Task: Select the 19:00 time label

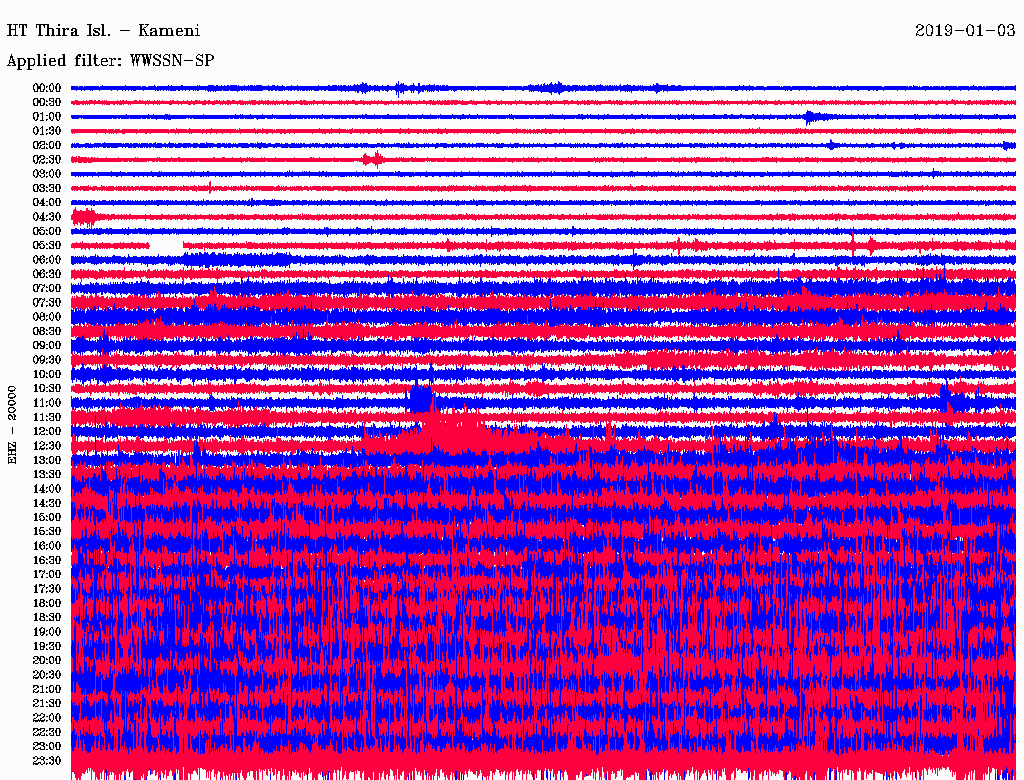Action: pyautogui.click(x=47, y=632)
